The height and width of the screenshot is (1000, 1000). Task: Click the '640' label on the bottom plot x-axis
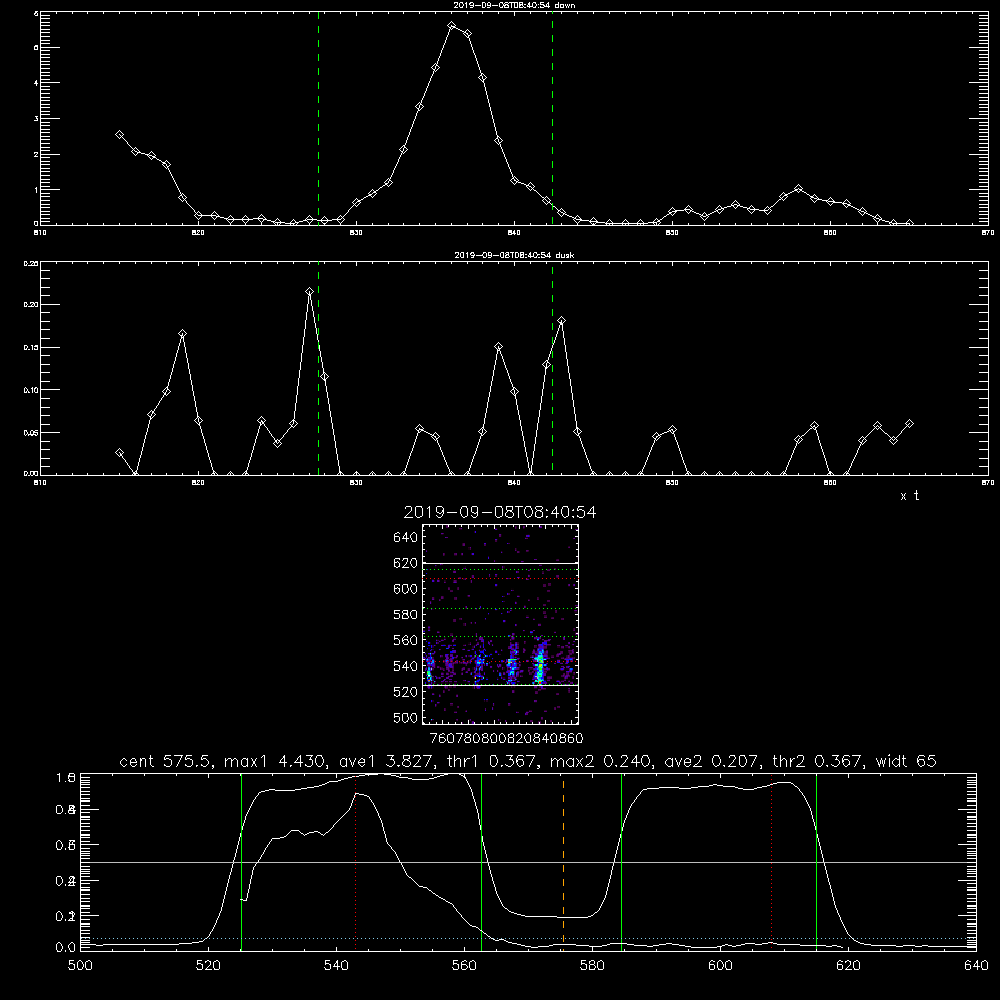point(976,966)
